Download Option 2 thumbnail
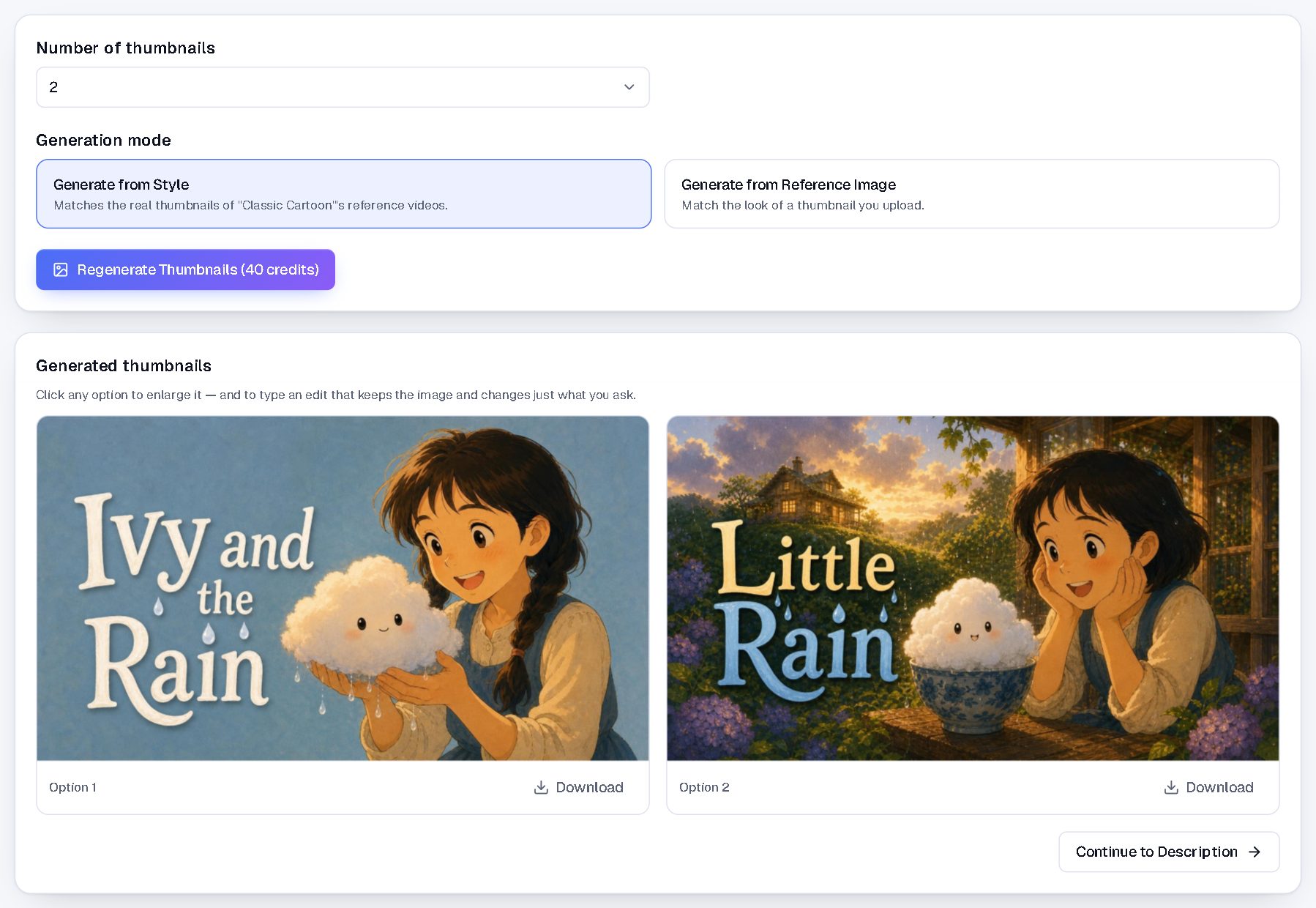The image size is (1316, 908). tap(1209, 787)
